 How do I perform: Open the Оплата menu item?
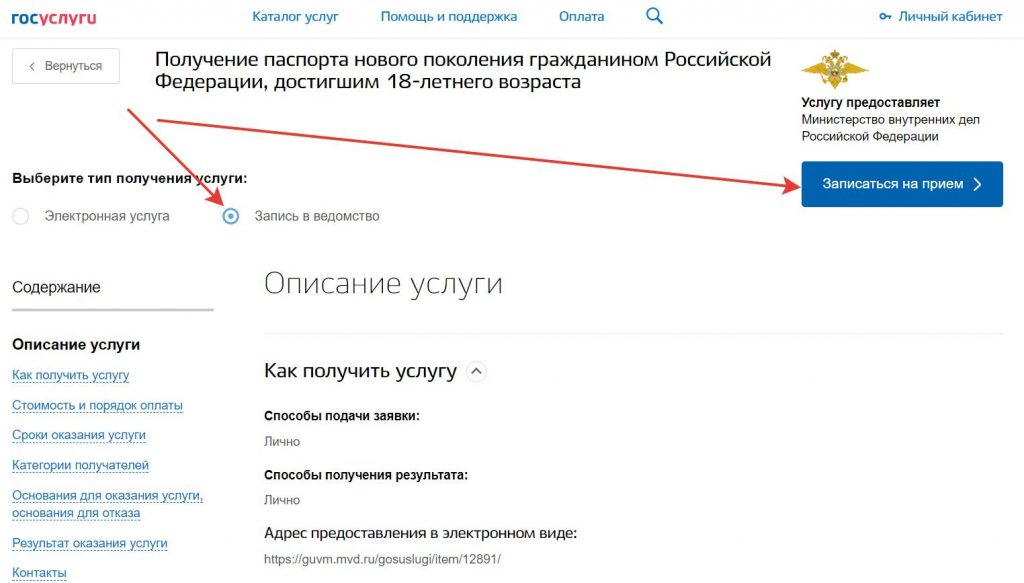[581, 16]
